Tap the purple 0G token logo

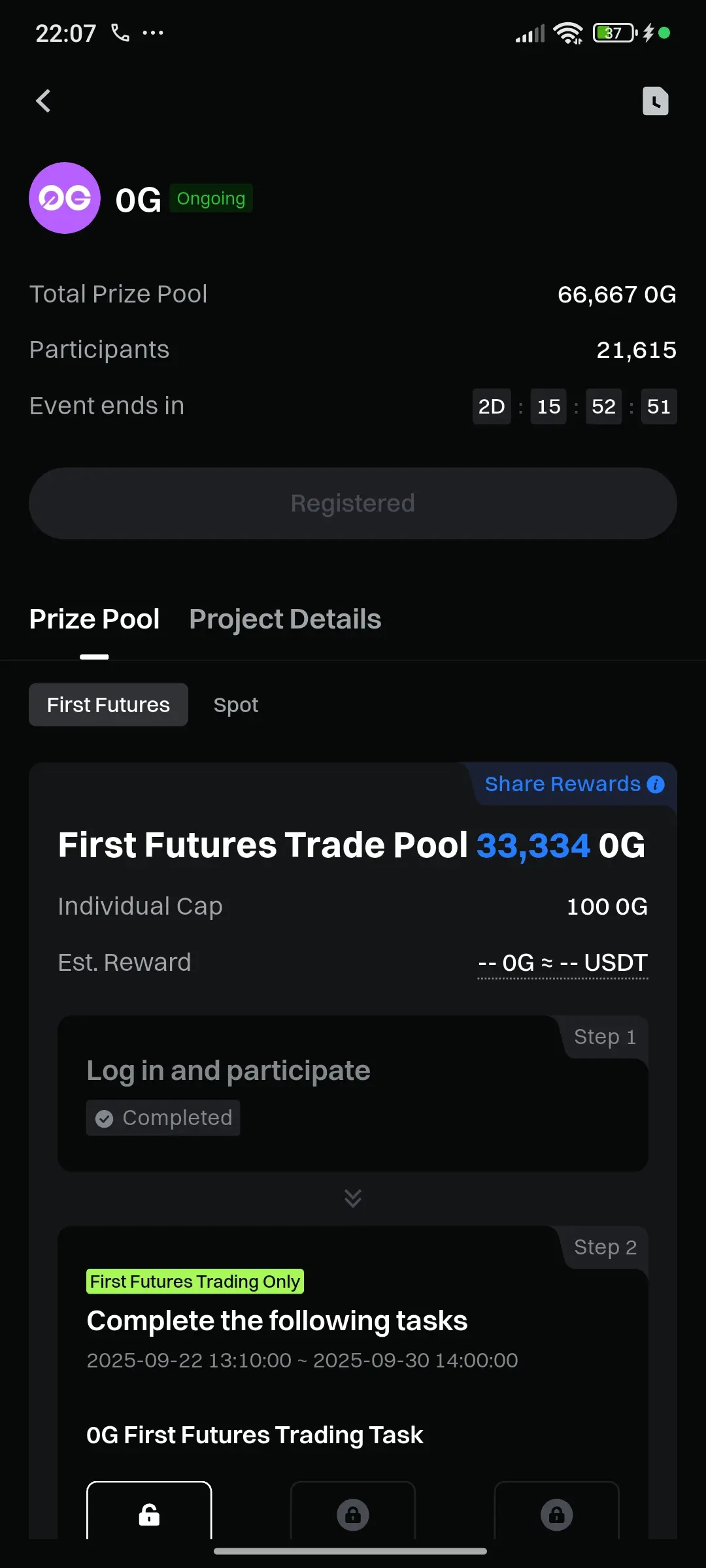tap(65, 198)
